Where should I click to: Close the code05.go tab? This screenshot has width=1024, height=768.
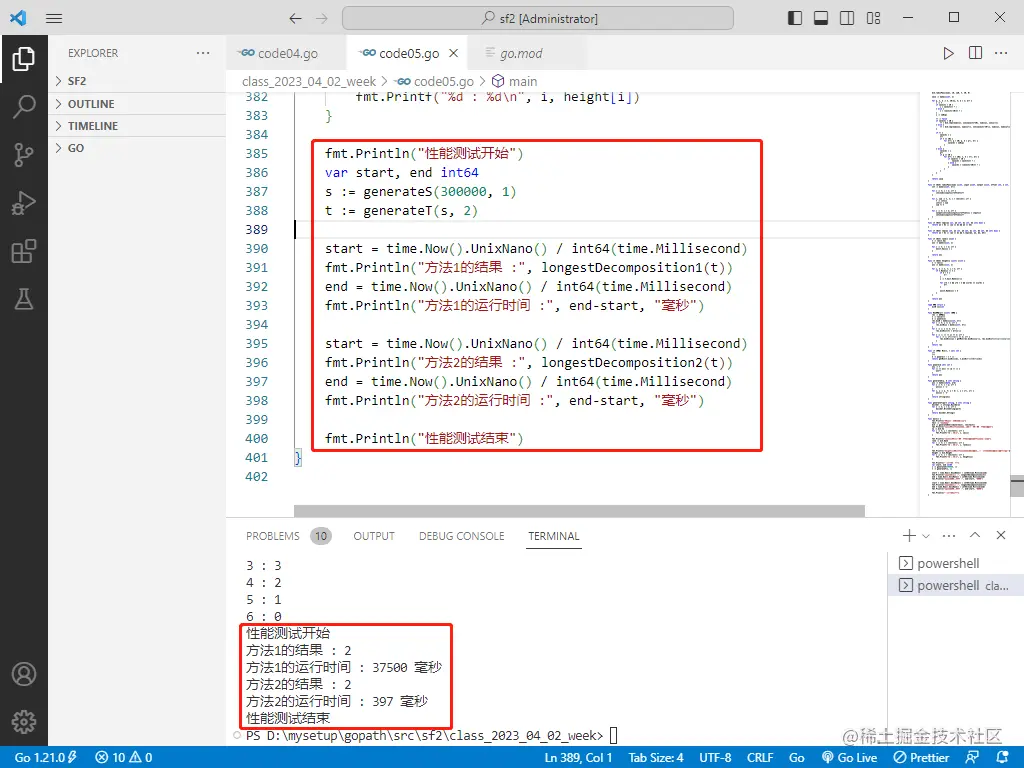(454, 53)
